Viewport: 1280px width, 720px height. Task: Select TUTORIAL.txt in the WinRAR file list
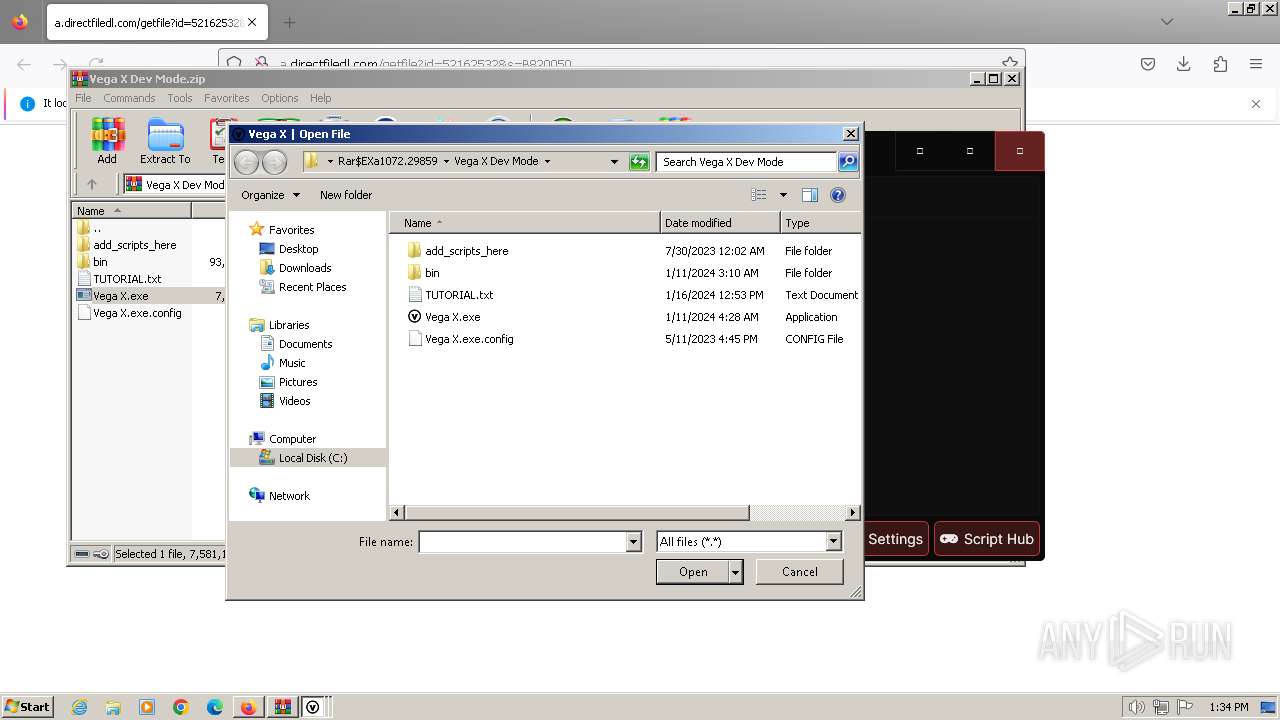coord(127,279)
